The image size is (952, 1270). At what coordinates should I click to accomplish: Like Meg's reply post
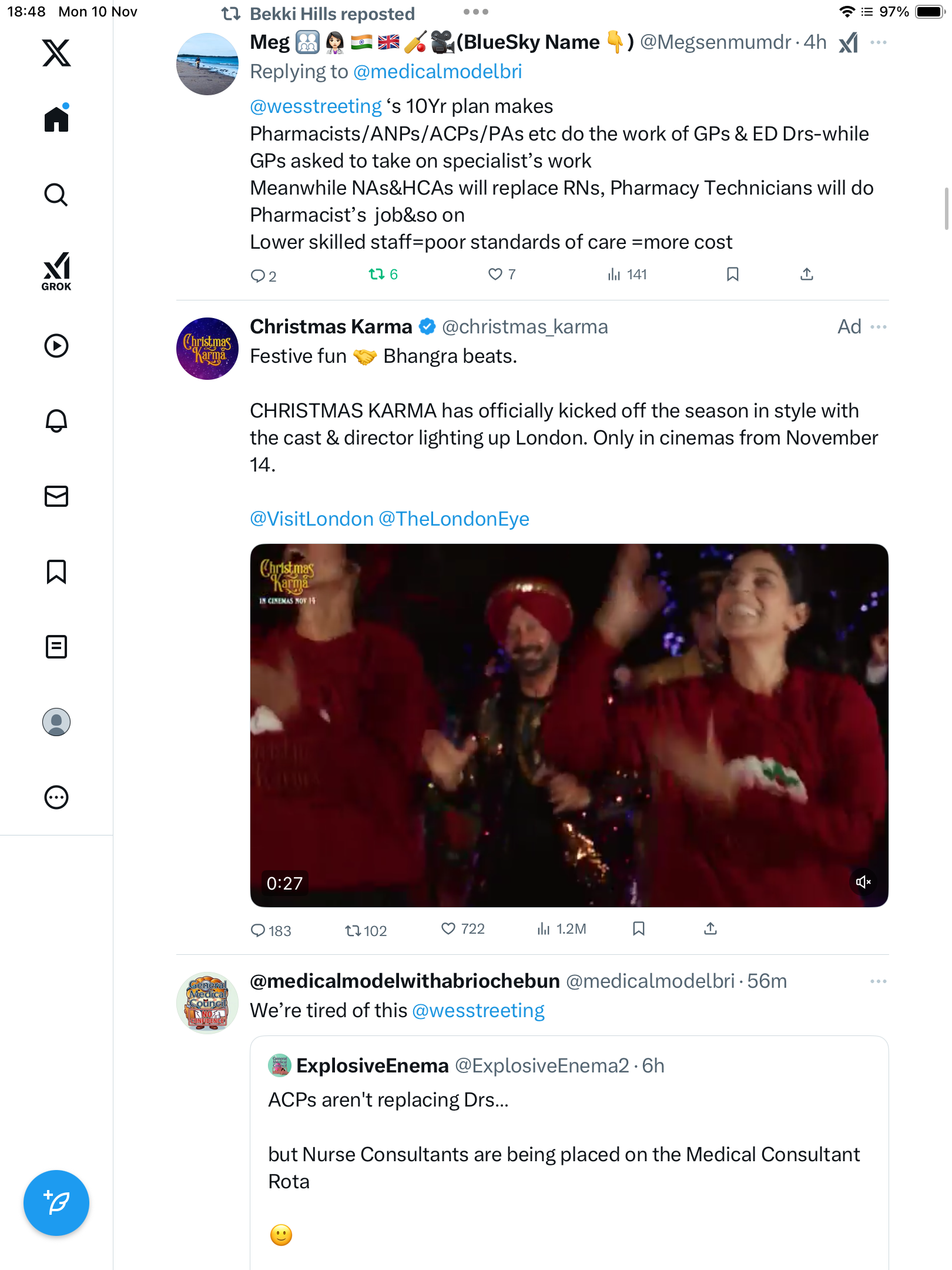(x=495, y=275)
